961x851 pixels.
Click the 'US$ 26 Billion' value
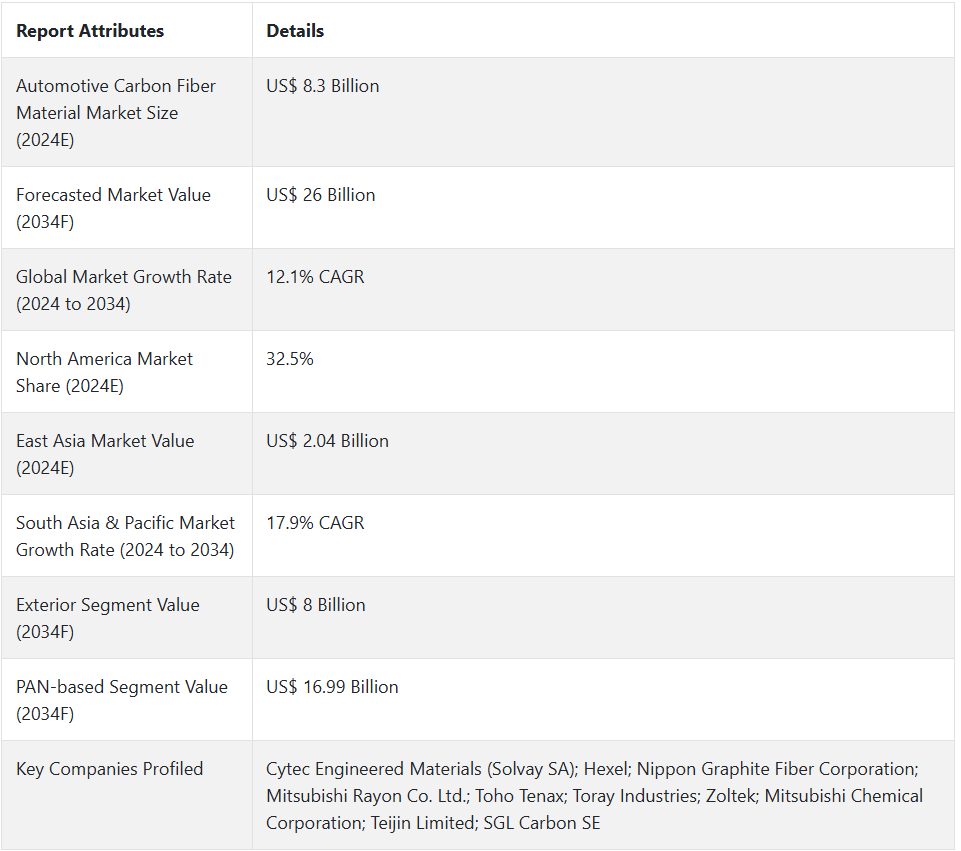pyautogui.click(x=321, y=195)
